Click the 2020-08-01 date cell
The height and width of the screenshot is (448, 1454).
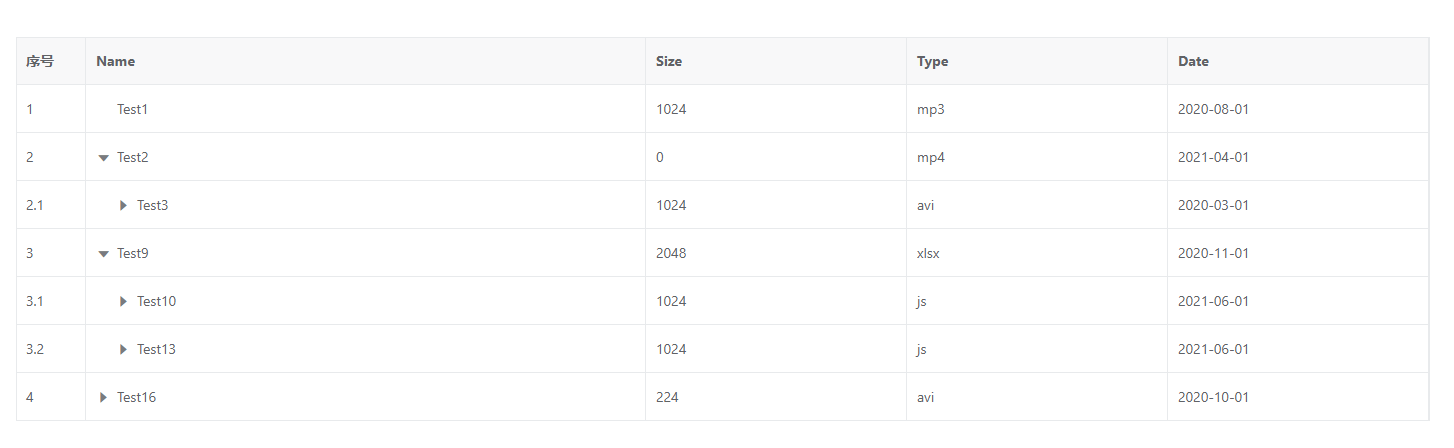tap(1213, 109)
